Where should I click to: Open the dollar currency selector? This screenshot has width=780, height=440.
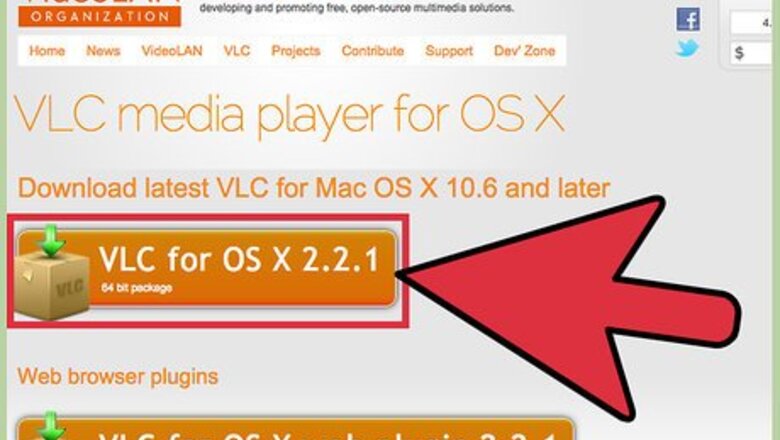pos(751,53)
